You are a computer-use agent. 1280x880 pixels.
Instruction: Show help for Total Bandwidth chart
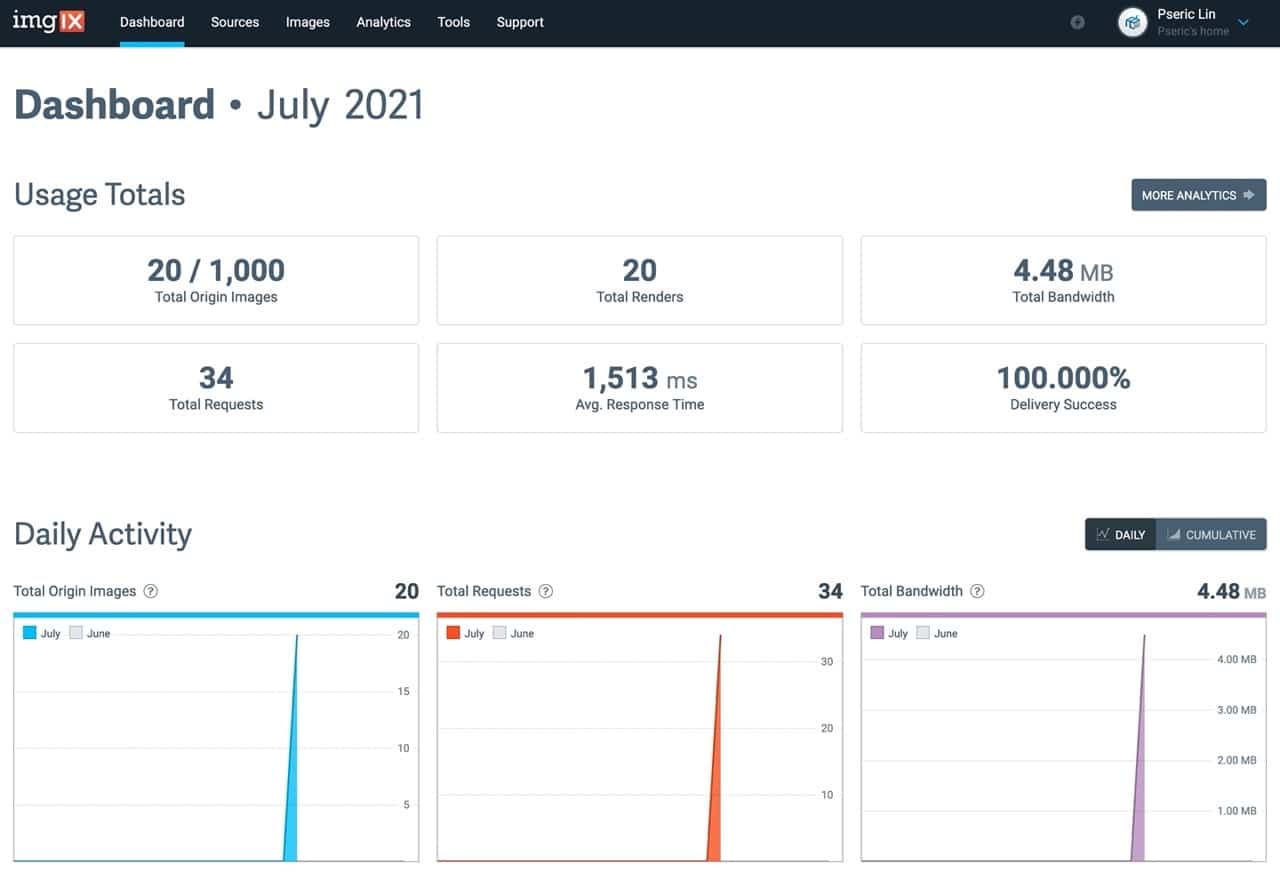(978, 591)
